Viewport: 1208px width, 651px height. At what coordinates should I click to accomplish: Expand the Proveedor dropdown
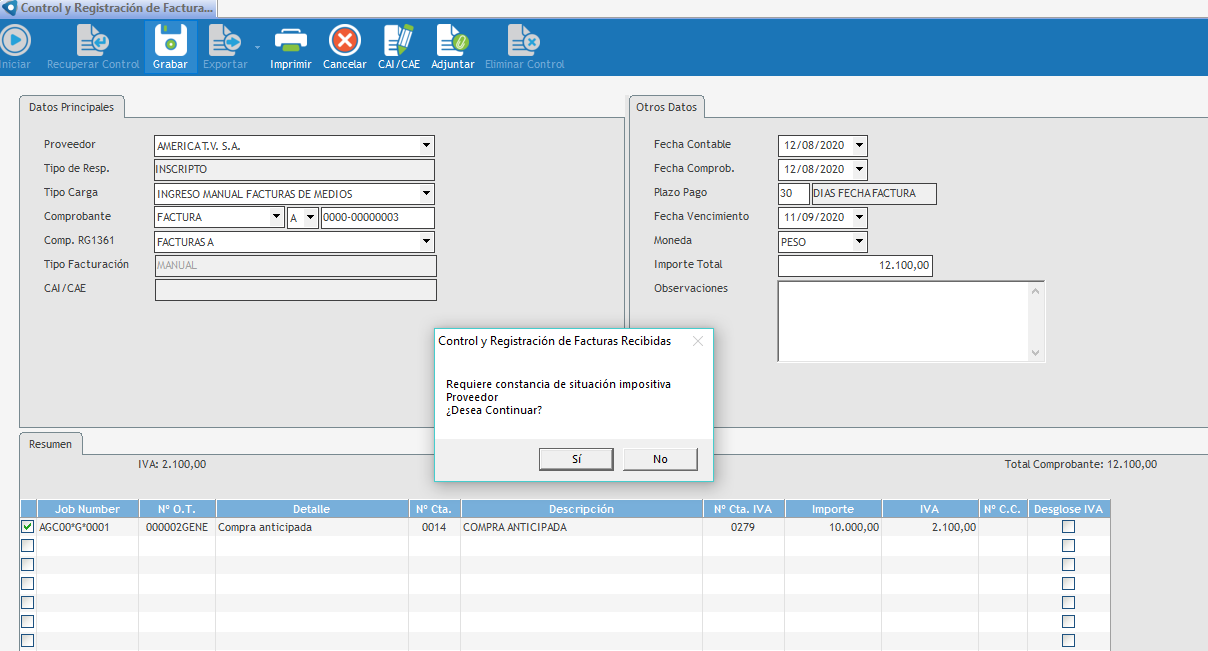[426, 146]
